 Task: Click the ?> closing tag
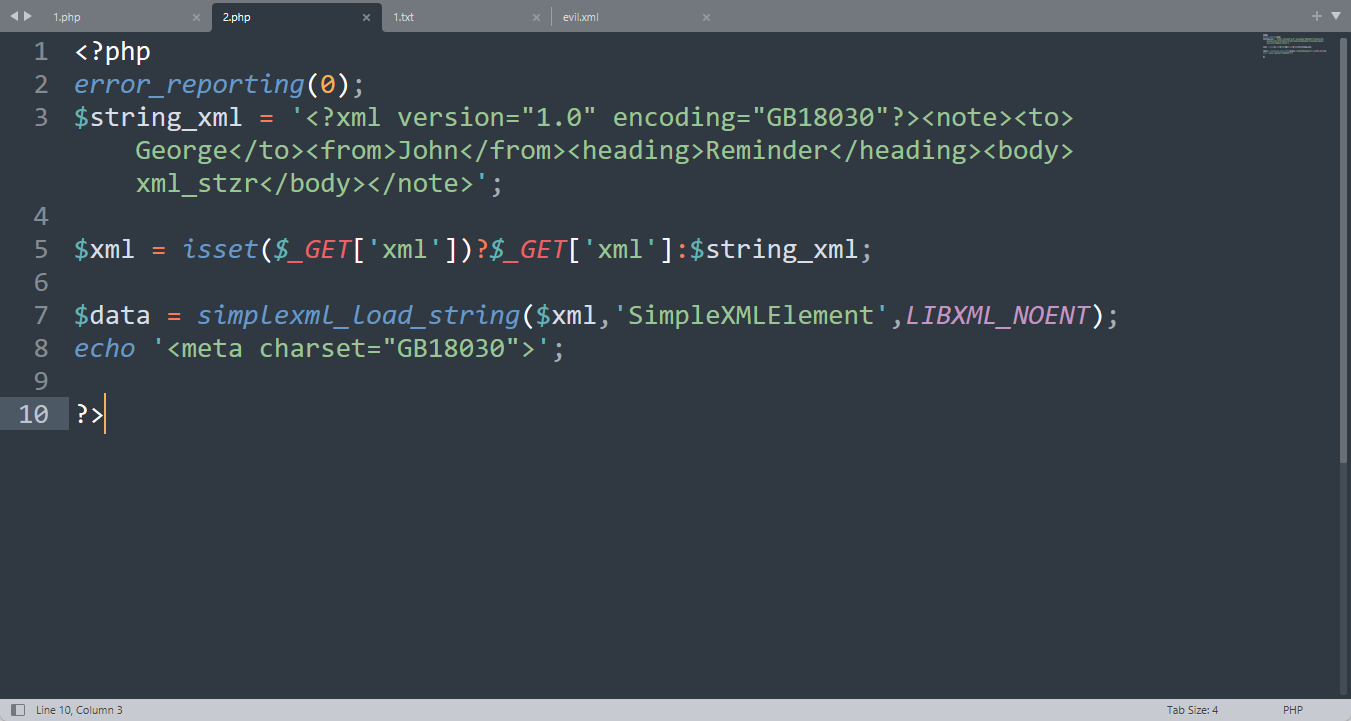click(x=89, y=415)
